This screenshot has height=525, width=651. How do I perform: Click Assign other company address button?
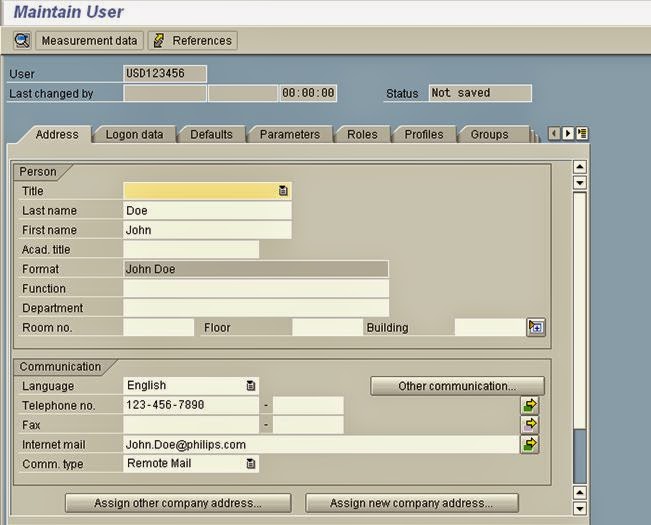point(178,503)
